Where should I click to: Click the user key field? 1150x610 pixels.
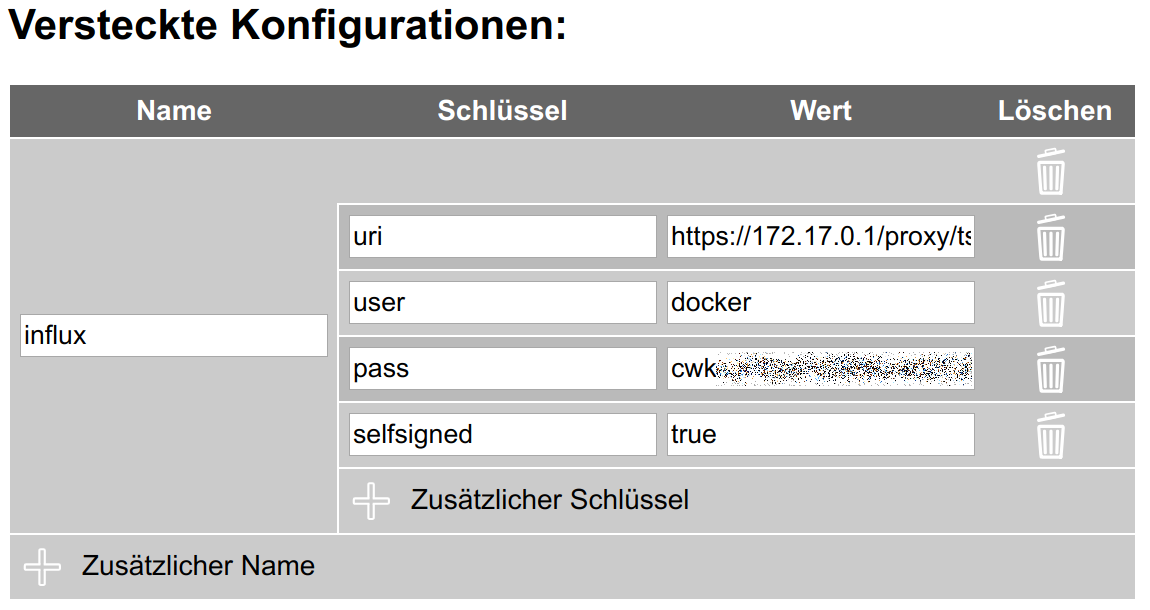[503, 303]
